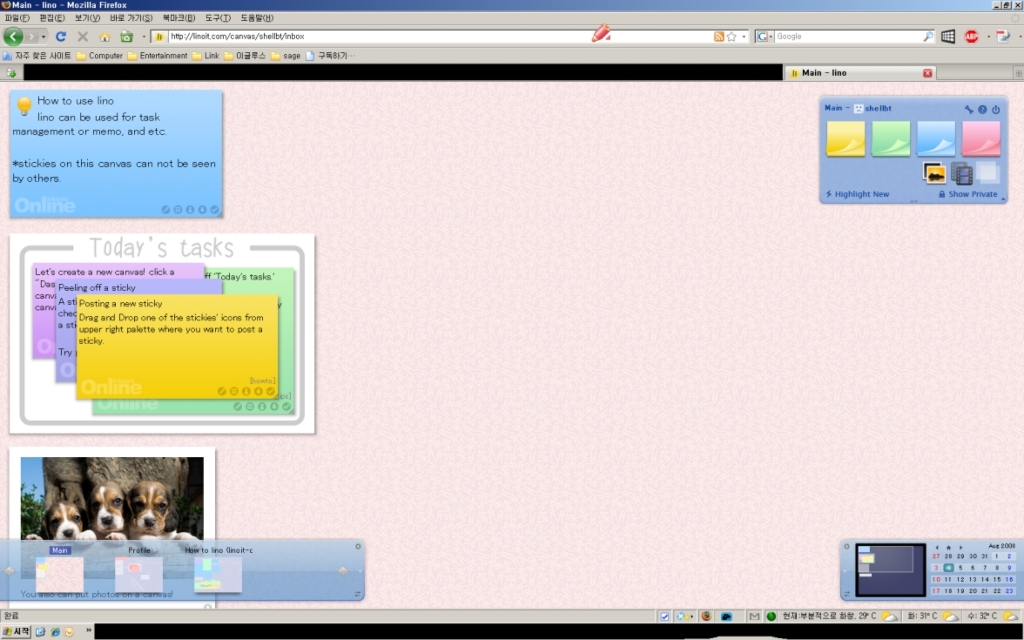
Task: Click the calendar home today icon
Action: pos(949,547)
